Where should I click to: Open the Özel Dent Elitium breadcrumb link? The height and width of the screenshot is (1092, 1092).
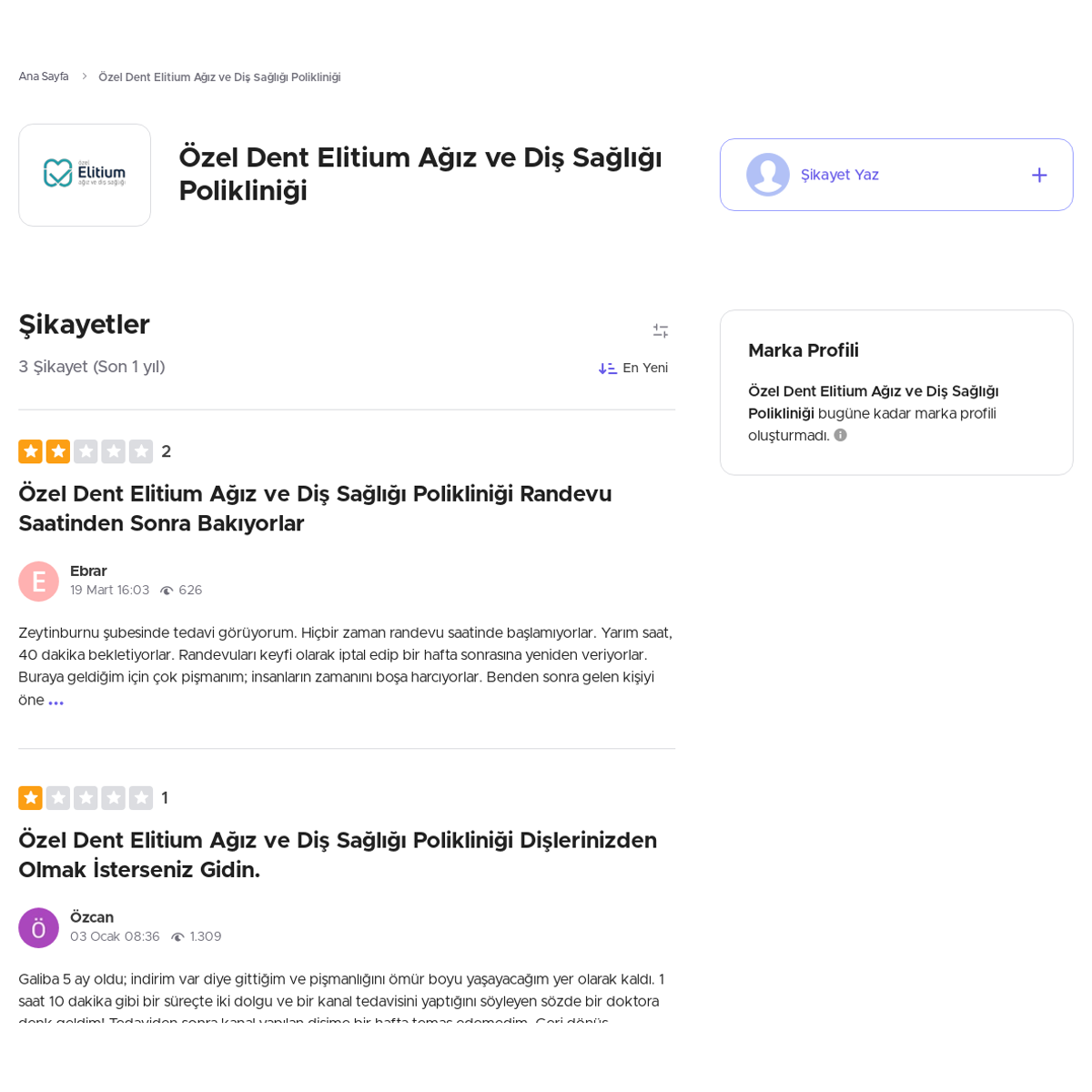click(219, 77)
